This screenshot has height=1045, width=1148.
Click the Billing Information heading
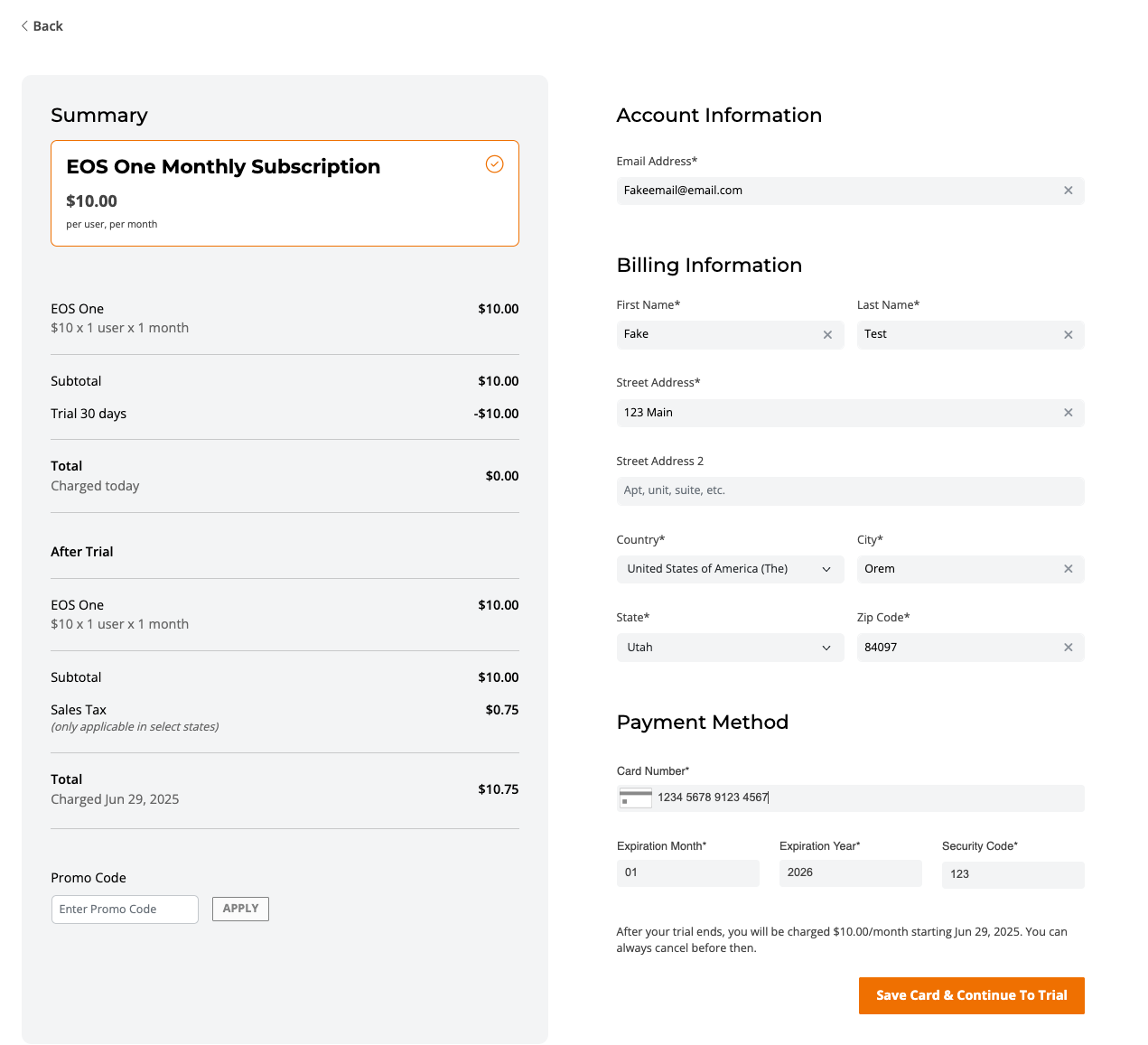709,266
